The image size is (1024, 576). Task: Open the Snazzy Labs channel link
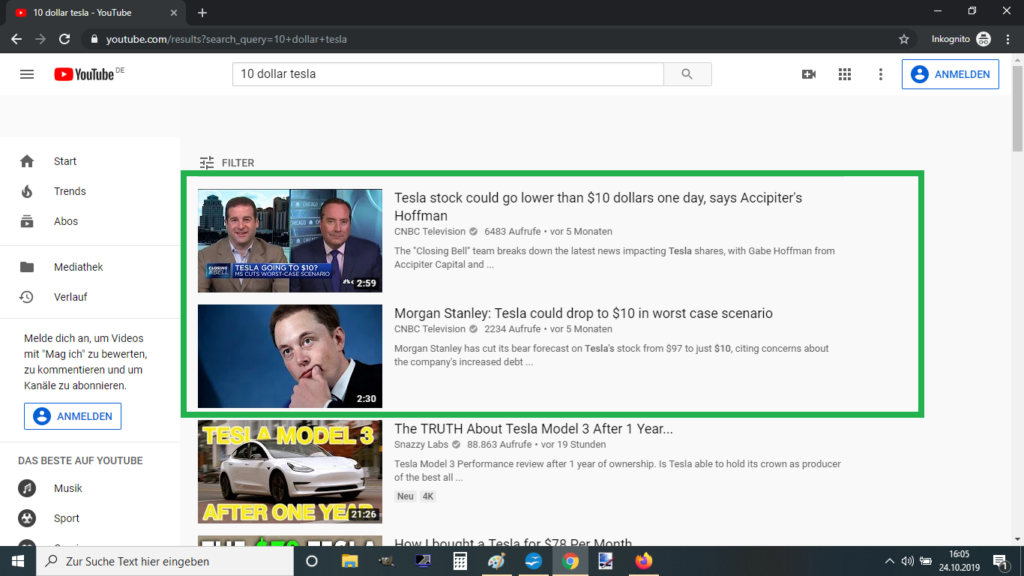421,445
